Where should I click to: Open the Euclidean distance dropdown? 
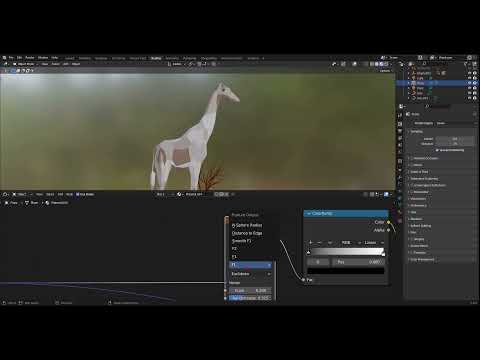click(x=250, y=274)
